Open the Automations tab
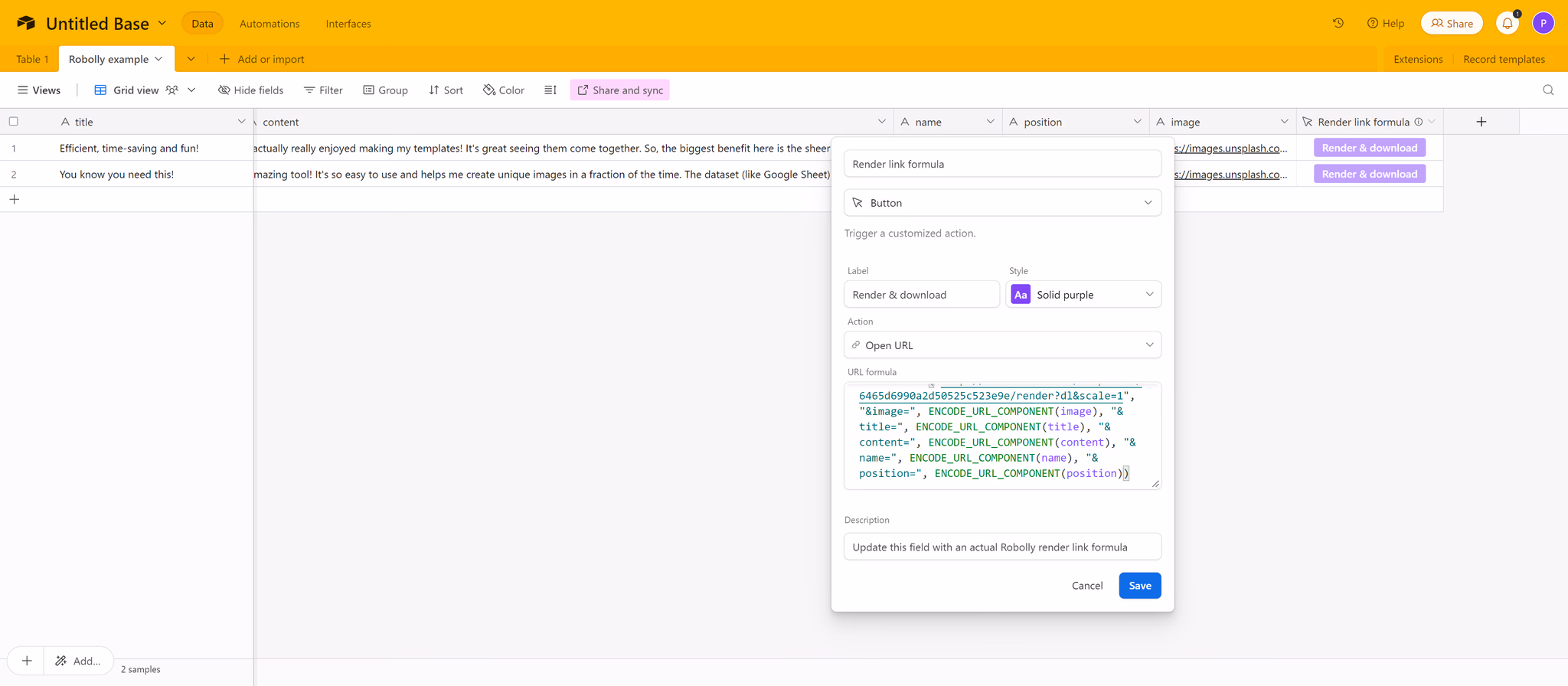1568x686 pixels. [269, 24]
